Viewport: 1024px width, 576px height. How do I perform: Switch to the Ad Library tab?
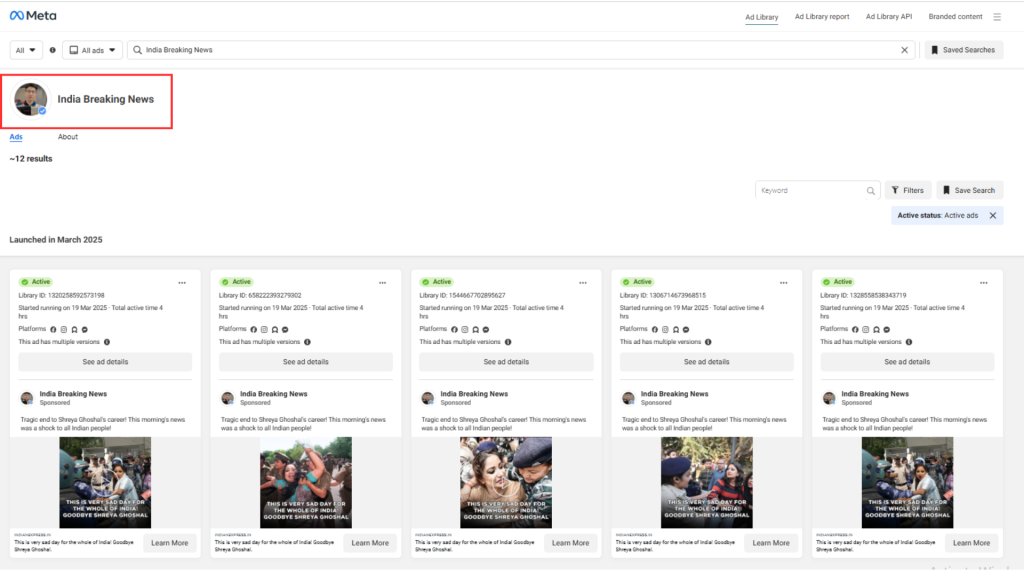pyautogui.click(x=761, y=17)
